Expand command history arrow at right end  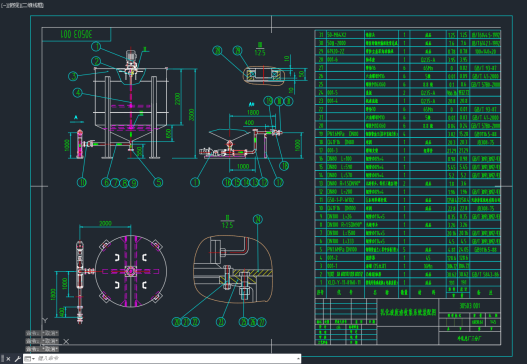pyautogui.click(x=298, y=359)
